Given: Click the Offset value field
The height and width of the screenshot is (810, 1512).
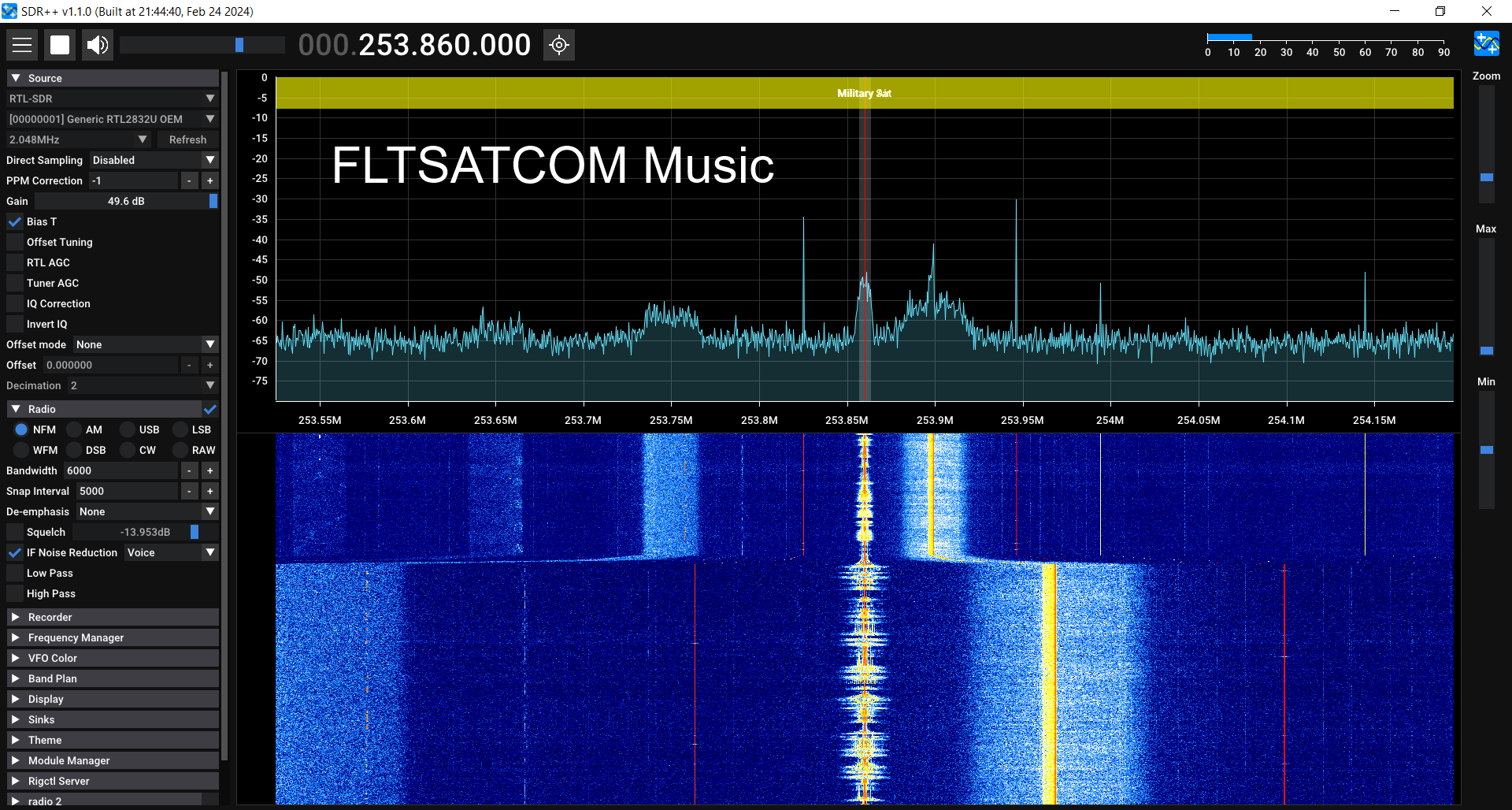Looking at the screenshot, I should coord(110,365).
